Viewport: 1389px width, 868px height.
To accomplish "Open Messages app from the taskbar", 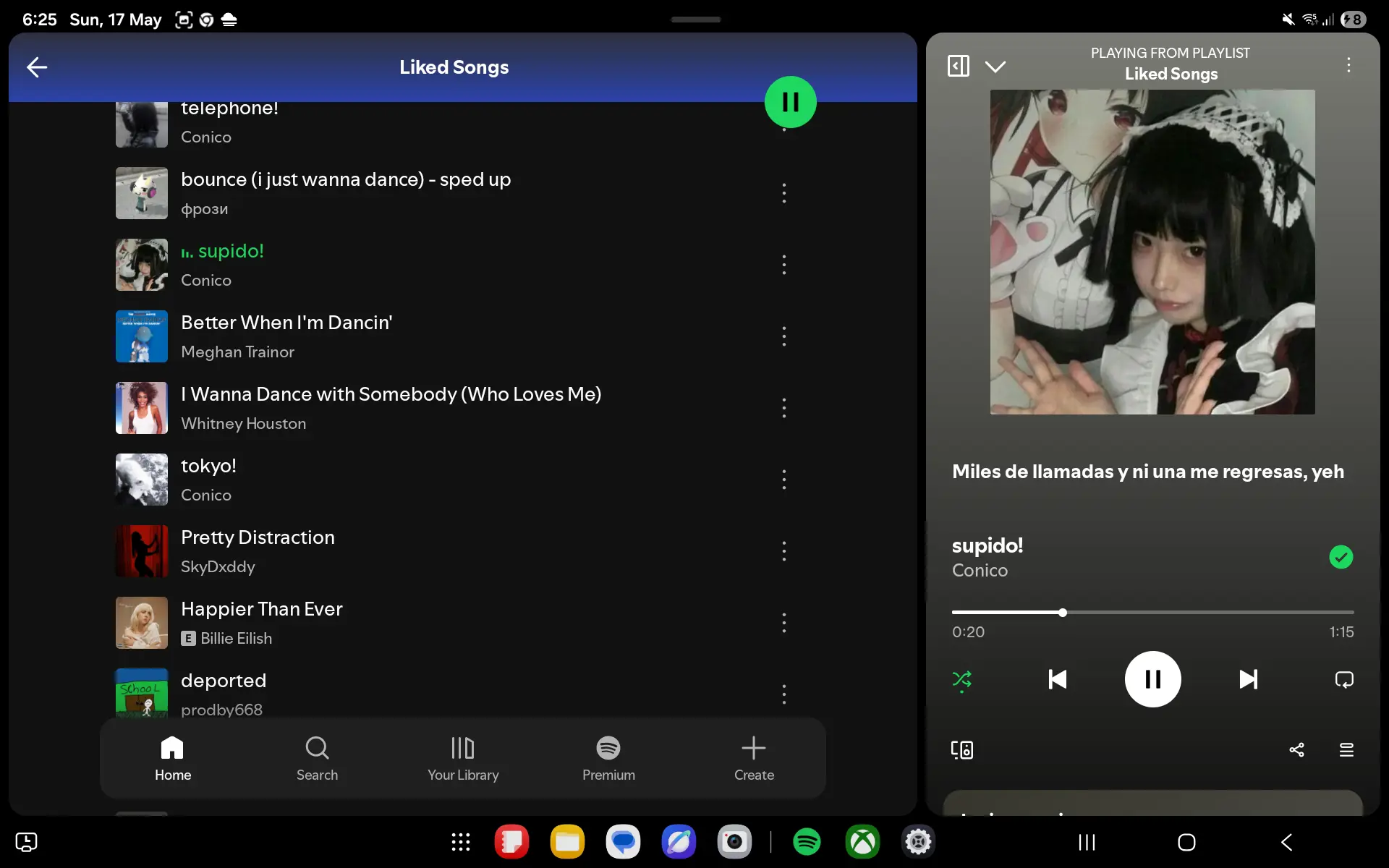I will [623, 842].
